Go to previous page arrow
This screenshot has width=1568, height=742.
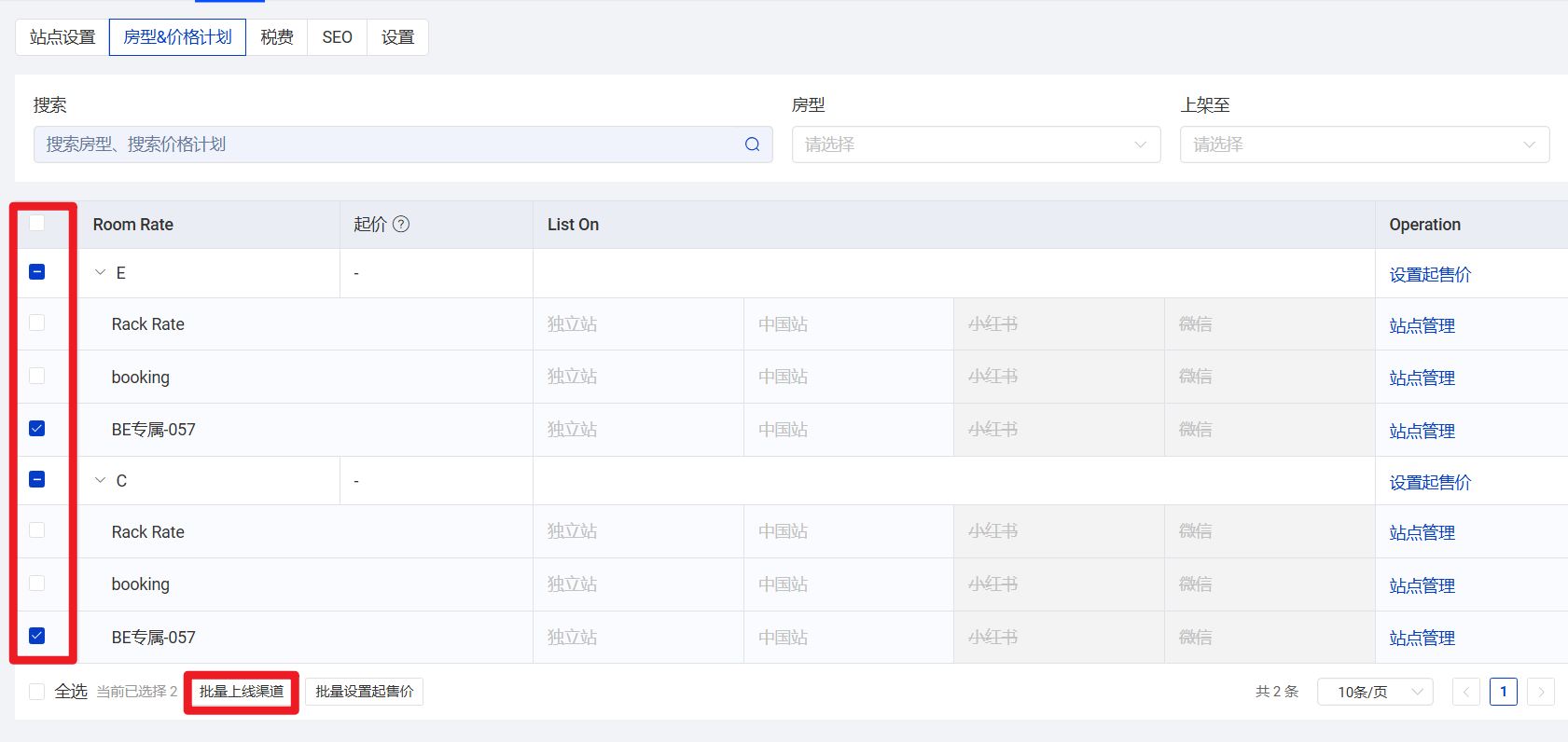(1465, 692)
